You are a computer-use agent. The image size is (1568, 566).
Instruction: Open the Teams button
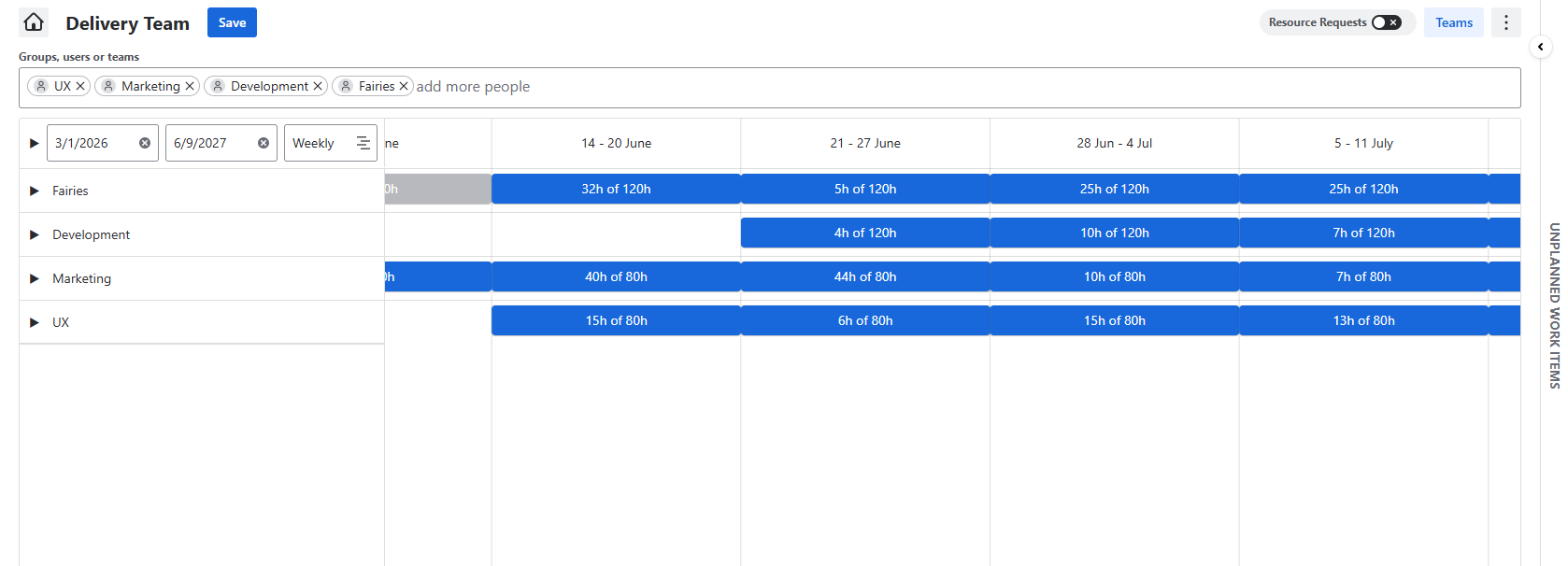pos(1454,22)
